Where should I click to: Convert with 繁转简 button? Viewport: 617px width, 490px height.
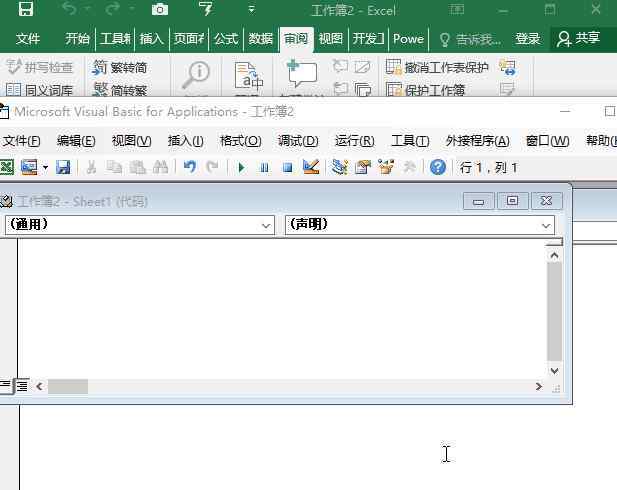pos(120,67)
